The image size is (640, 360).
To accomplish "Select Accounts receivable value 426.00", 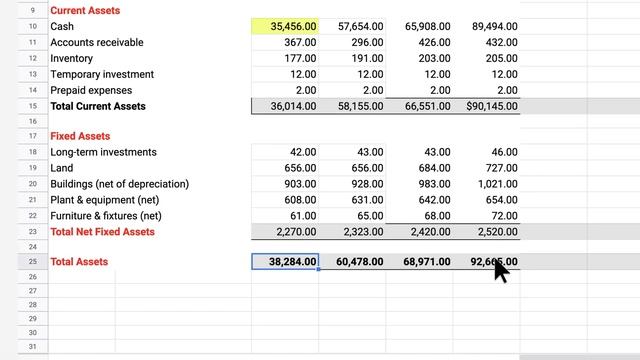I will pyautogui.click(x=434, y=42).
